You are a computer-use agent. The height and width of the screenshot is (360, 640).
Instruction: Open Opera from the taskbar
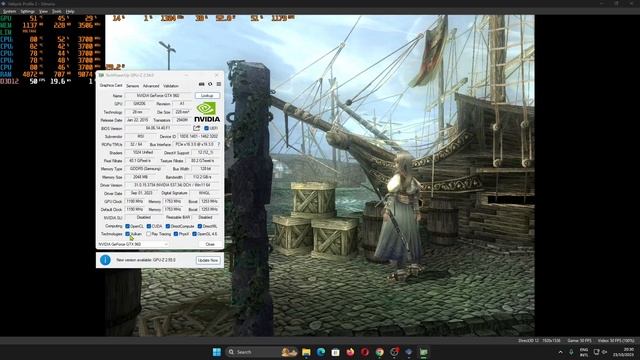point(365,352)
